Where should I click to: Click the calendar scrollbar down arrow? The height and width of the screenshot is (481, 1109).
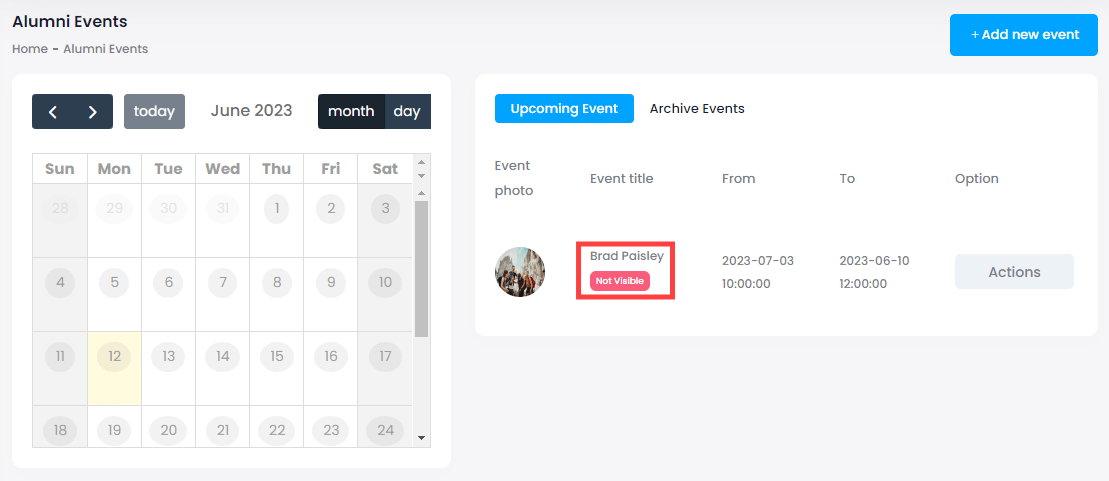(x=421, y=437)
